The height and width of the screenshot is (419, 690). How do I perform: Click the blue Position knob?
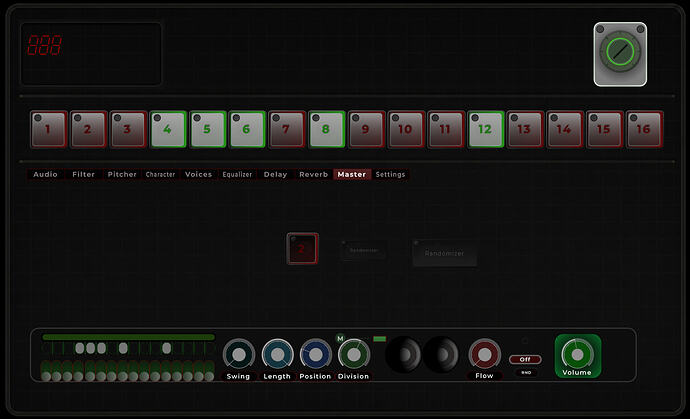(x=316, y=354)
